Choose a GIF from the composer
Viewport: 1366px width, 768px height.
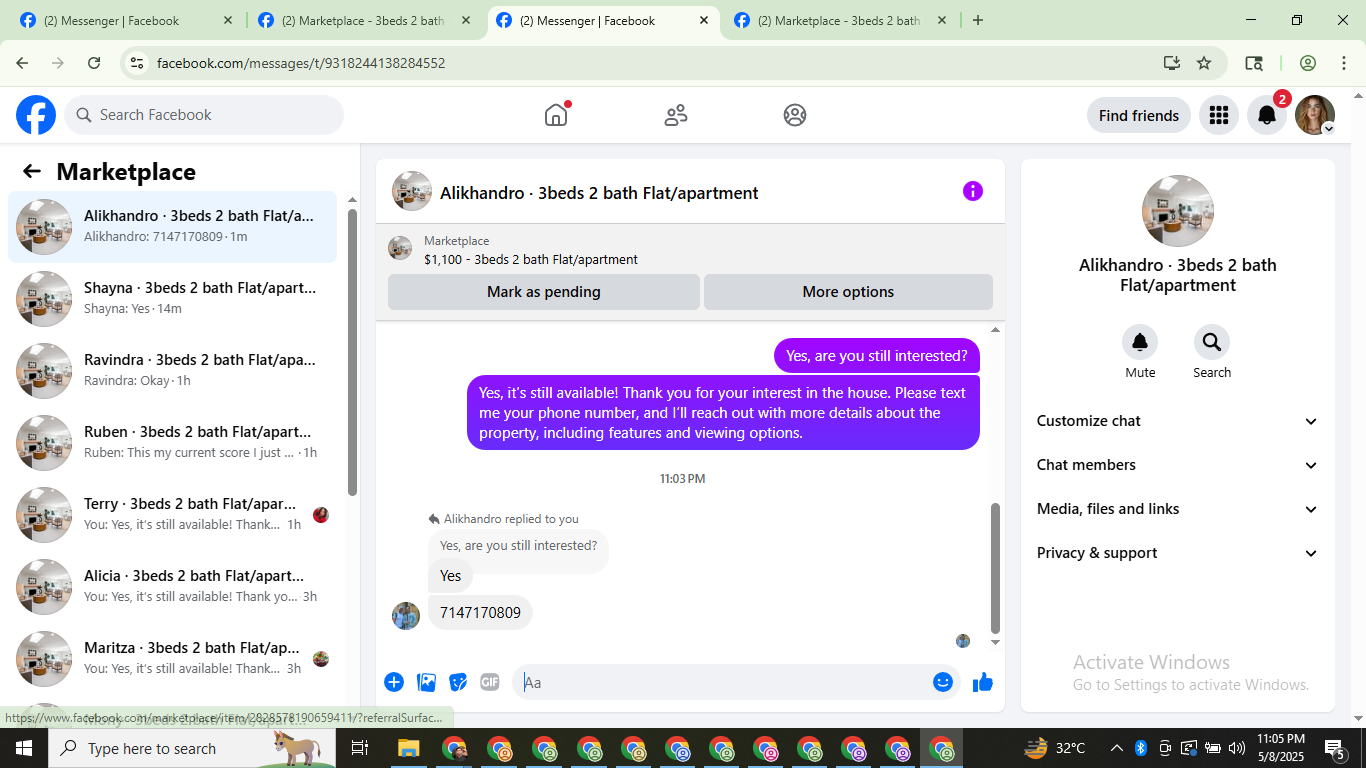(x=490, y=682)
